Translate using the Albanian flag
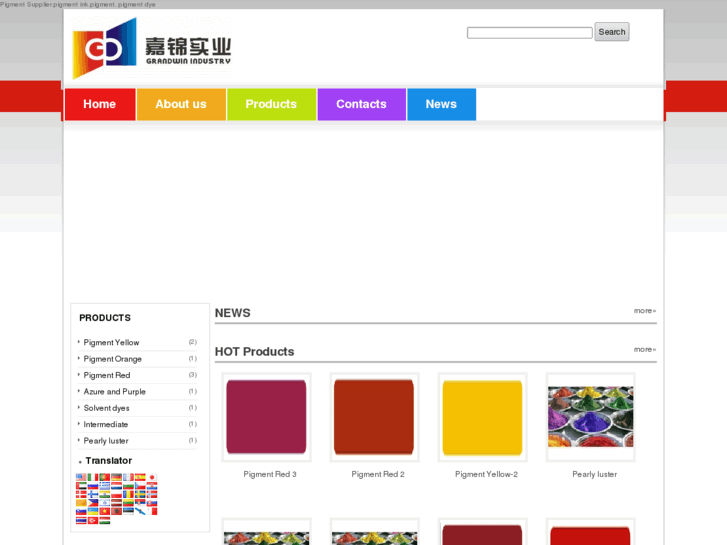Viewport: 727px width, 545px height. point(116,511)
